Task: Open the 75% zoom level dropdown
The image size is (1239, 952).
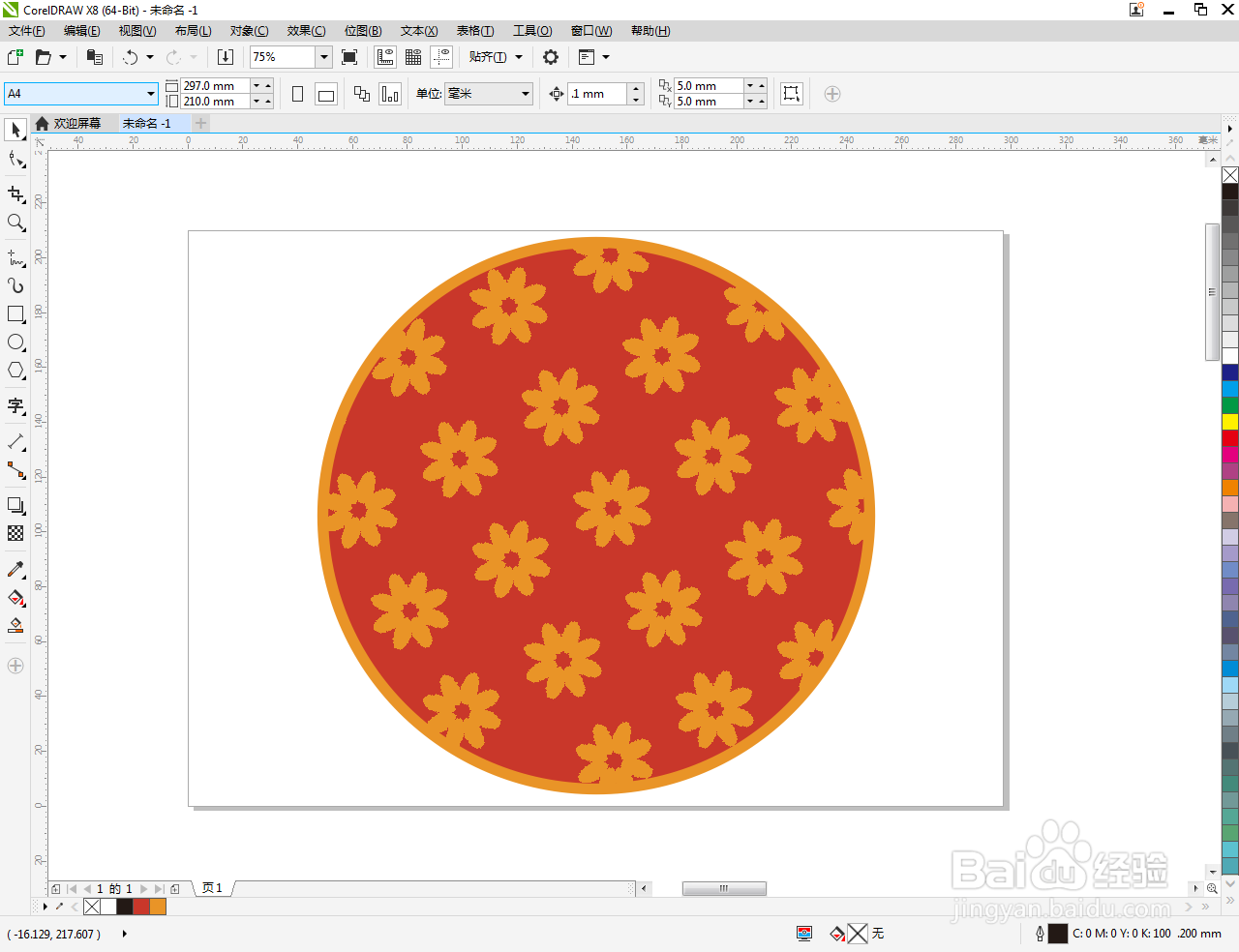Action: [324, 57]
